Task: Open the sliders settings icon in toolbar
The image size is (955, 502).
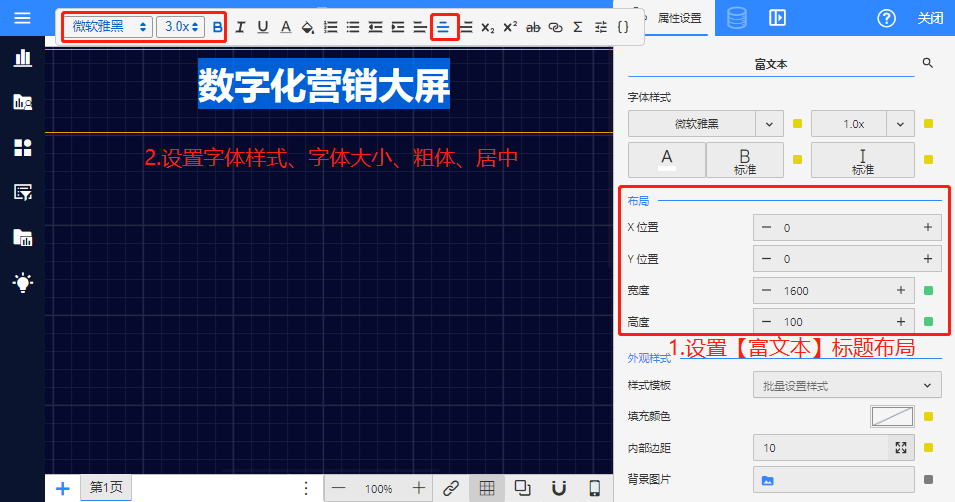Action: click(601, 27)
